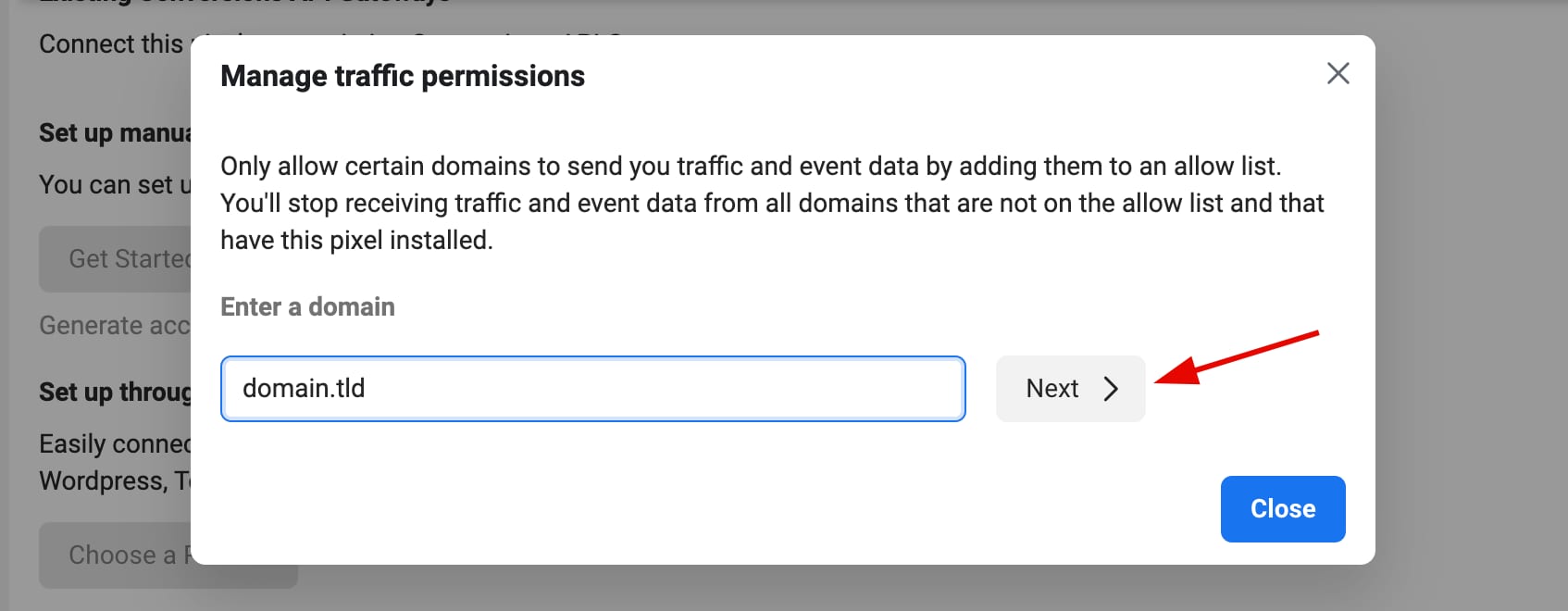Click the right-arrow chevron inside the Next button
This screenshot has height=611, width=1568.
click(x=1111, y=389)
